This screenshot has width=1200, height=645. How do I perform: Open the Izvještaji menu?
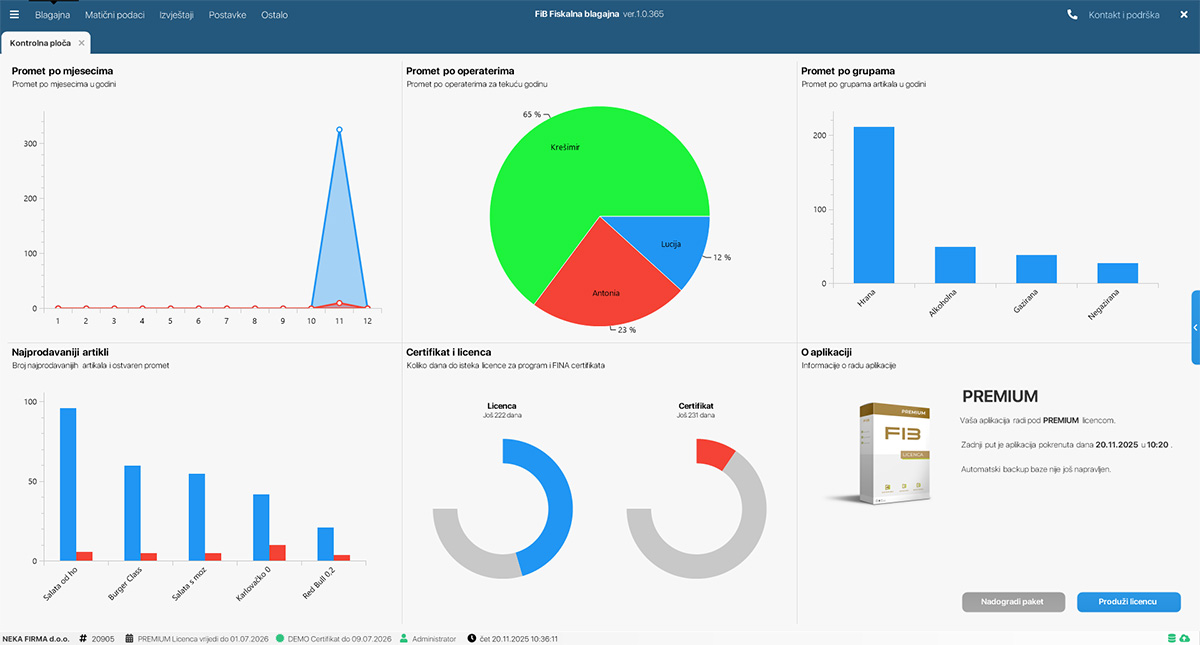[176, 15]
